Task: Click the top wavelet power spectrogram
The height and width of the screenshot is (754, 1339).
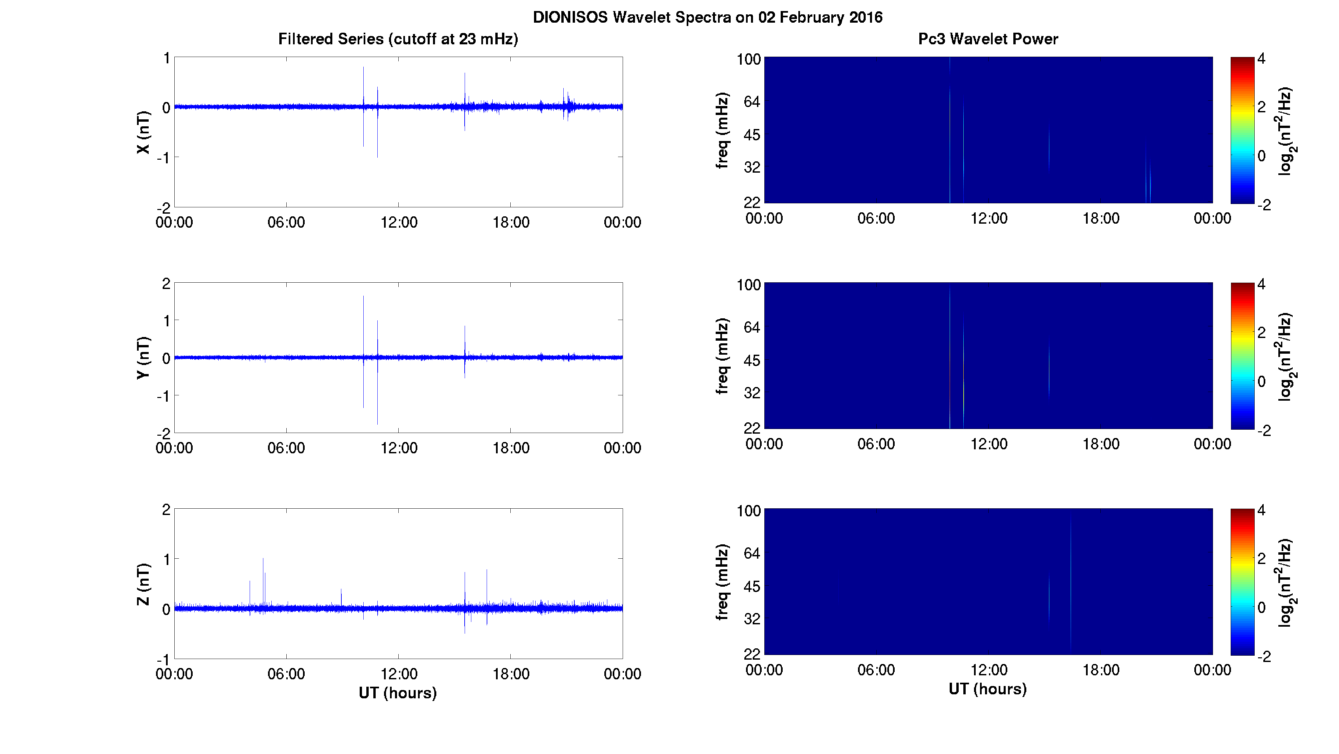Action: coord(988,131)
